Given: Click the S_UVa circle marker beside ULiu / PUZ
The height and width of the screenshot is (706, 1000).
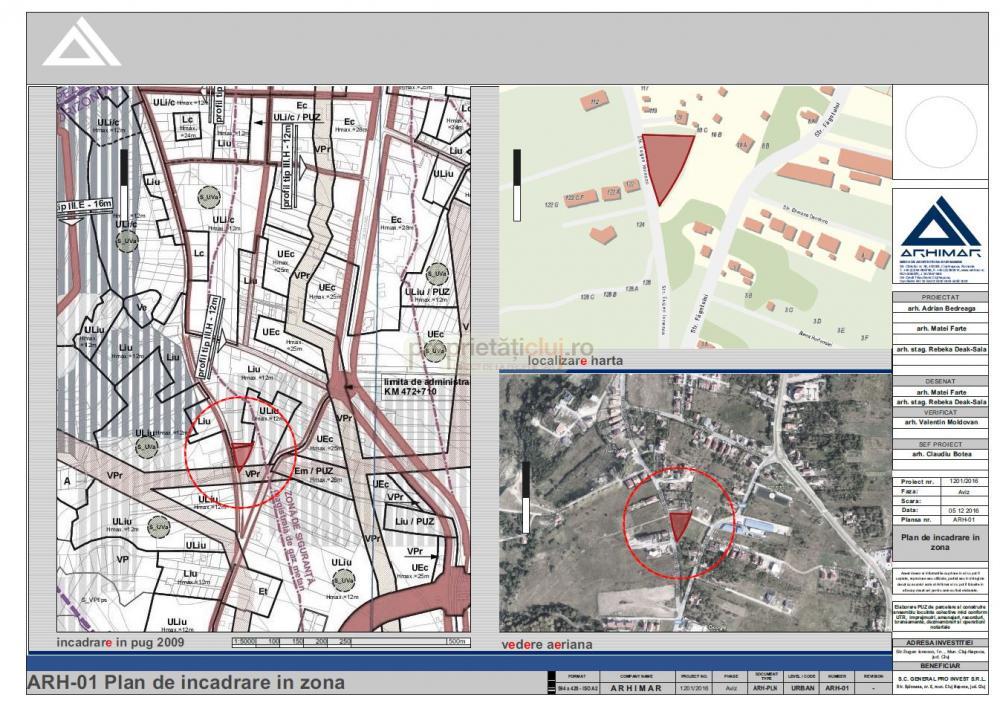Looking at the screenshot, I should tap(437, 274).
